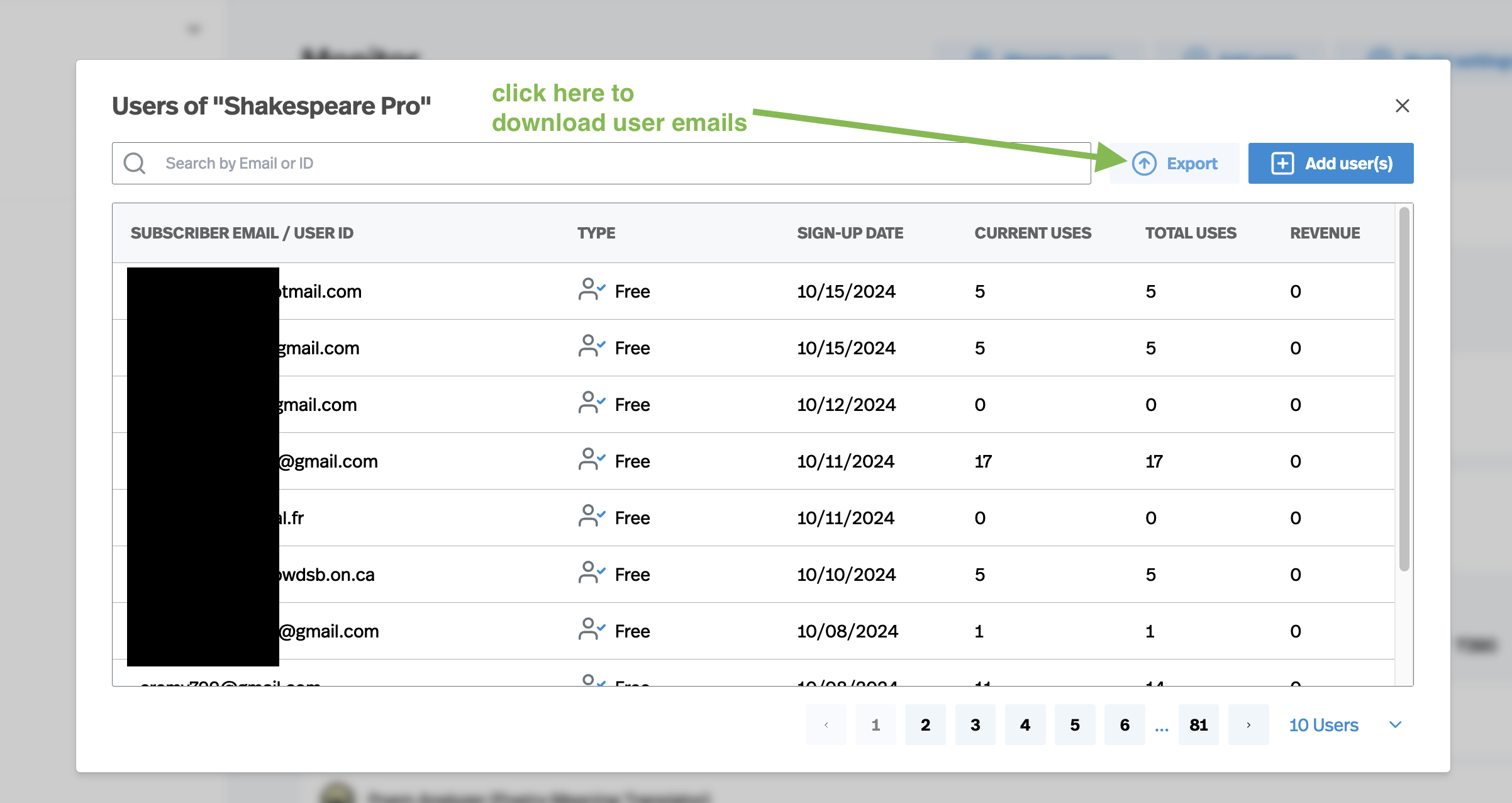Screen dimensions: 1512x803
Task: Click the Users of "Shakespeare Pro" title
Action: 272,106
